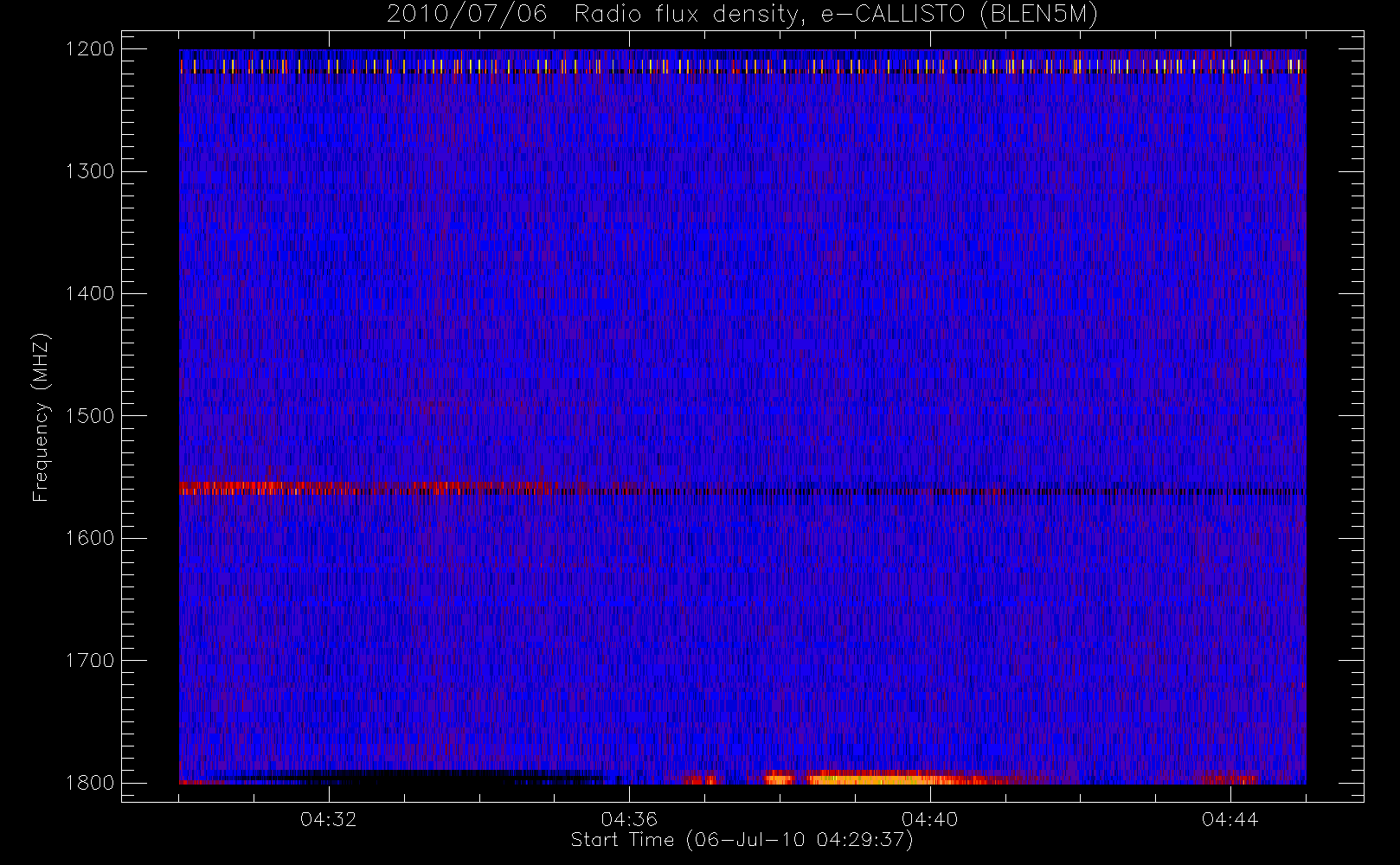Click the 04:40 time axis label
1400x865 pixels.
929,819
